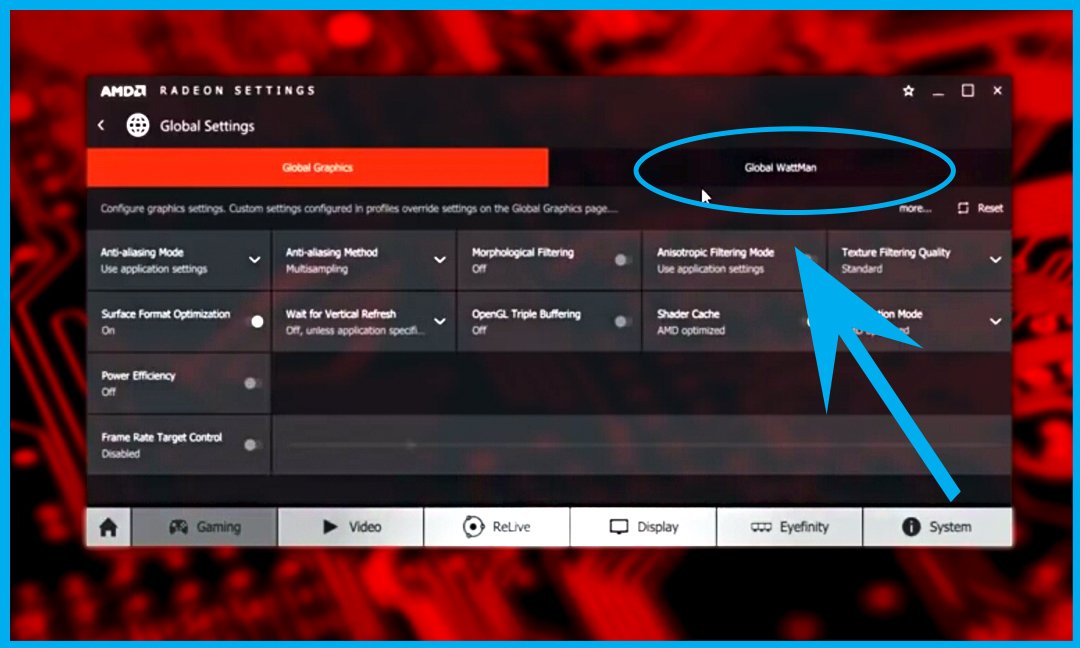This screenshot has width=1080, height=648.
Task: Open the Video section
Action: [x=351, y=527]
